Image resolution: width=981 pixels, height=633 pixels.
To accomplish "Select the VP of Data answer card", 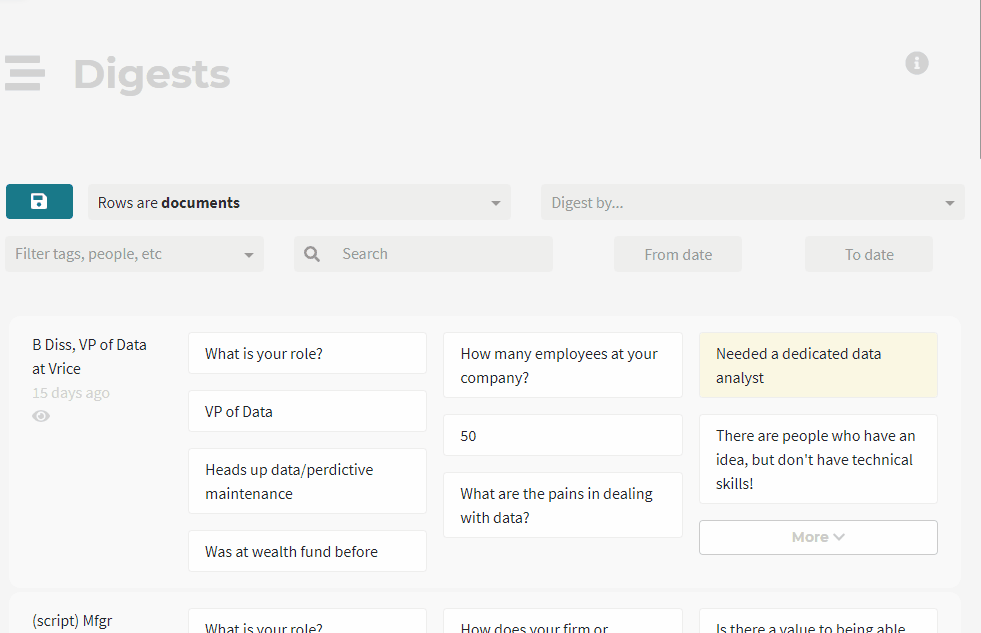I will coord(307,411).
